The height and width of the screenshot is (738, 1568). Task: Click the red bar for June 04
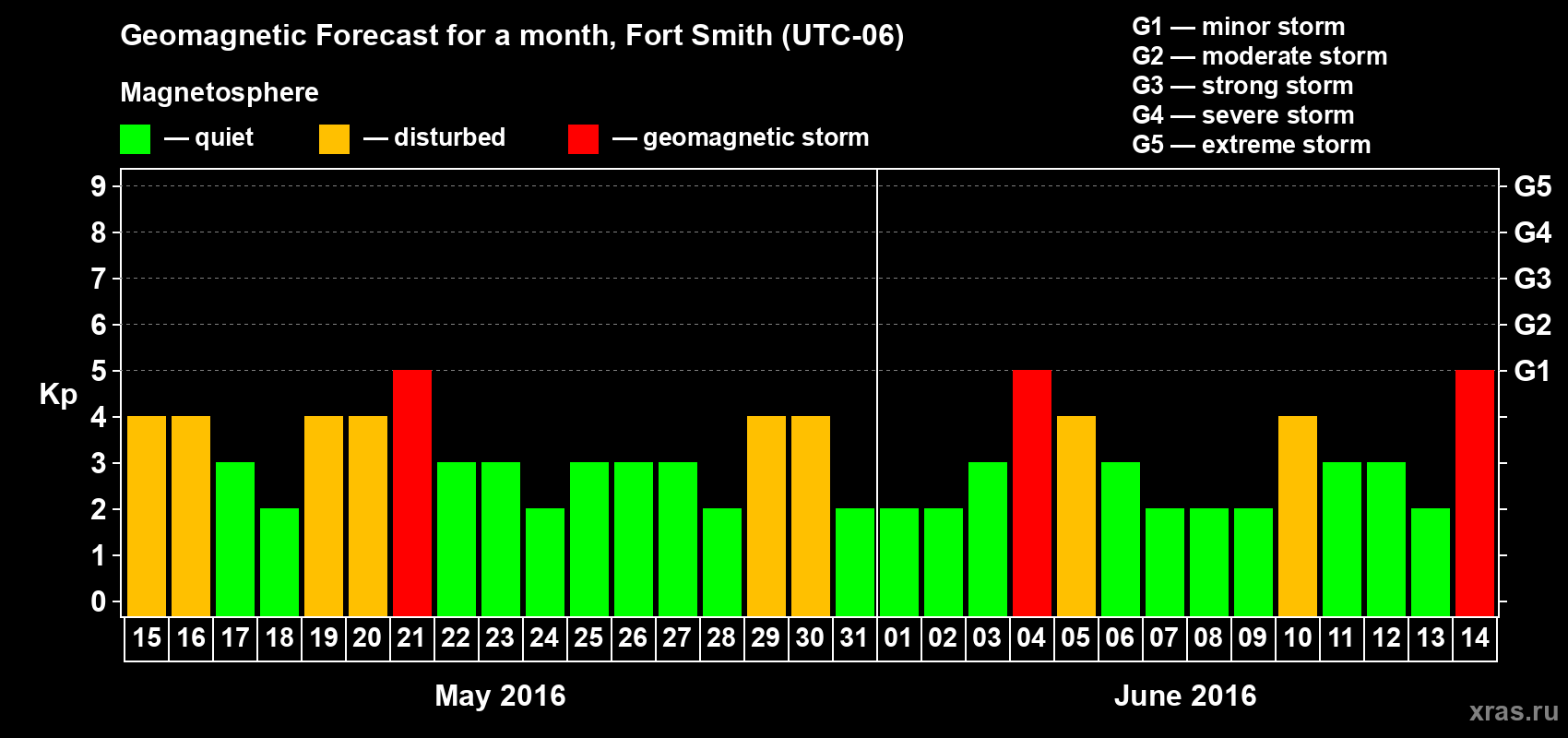click(1032, 494)
